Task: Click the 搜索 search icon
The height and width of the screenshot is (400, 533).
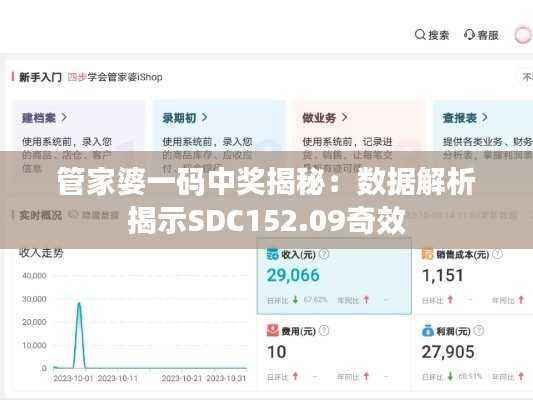Action: (420, 35)
